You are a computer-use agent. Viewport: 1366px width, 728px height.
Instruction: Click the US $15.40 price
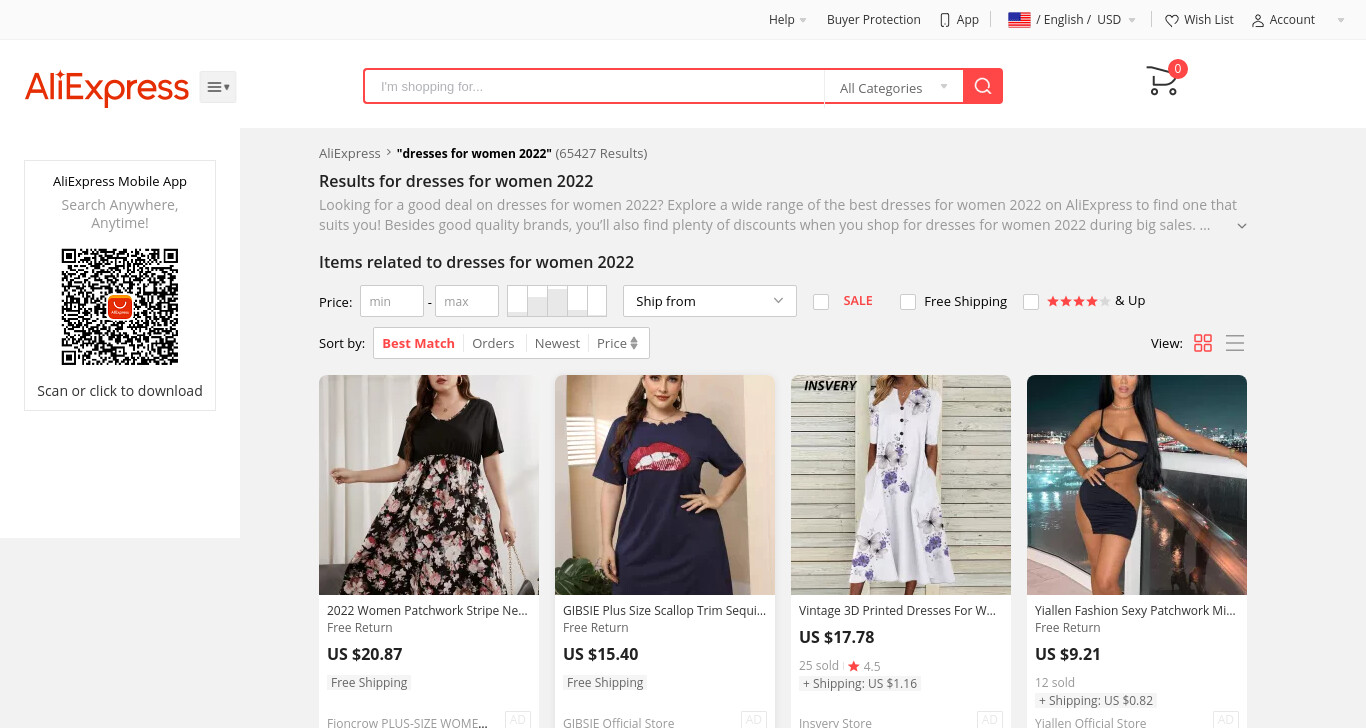tap(601, 654)
